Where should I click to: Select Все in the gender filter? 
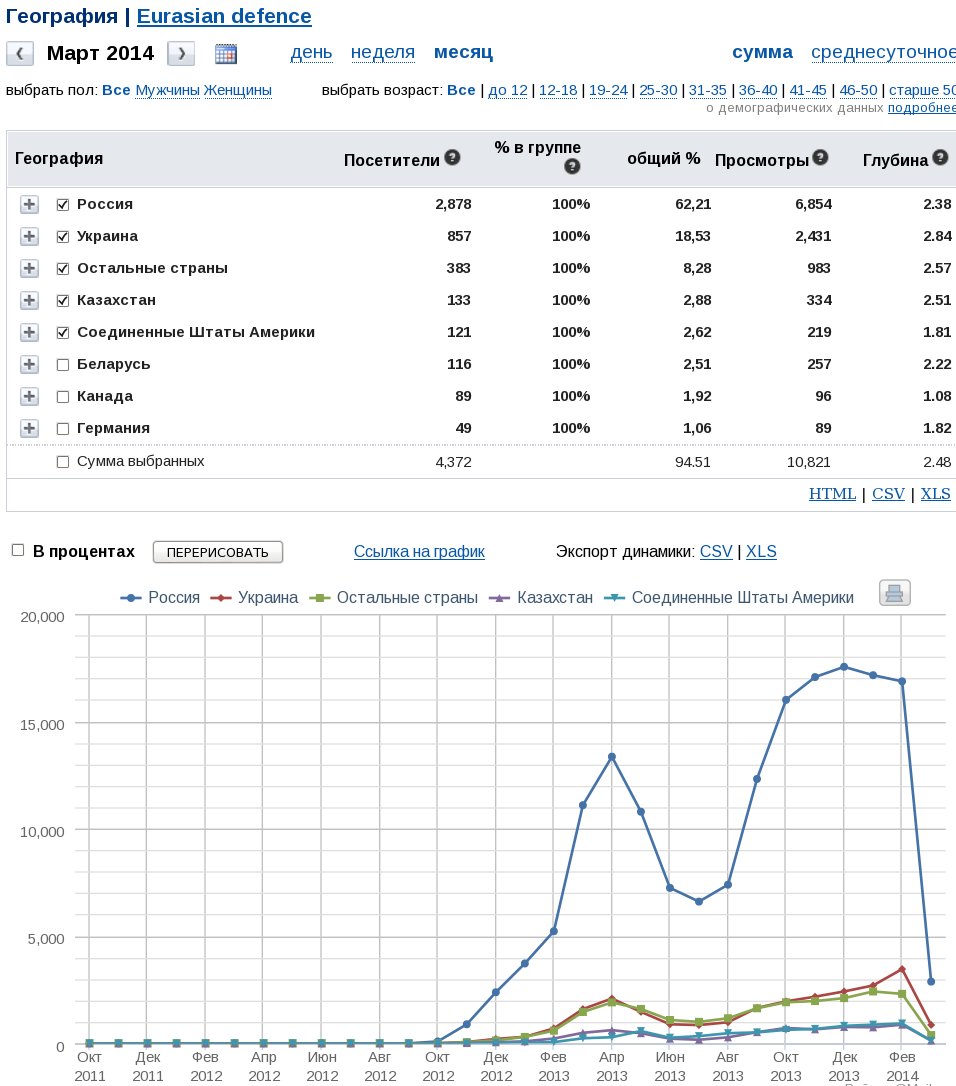pyautogui.click(x=116, y=90)
